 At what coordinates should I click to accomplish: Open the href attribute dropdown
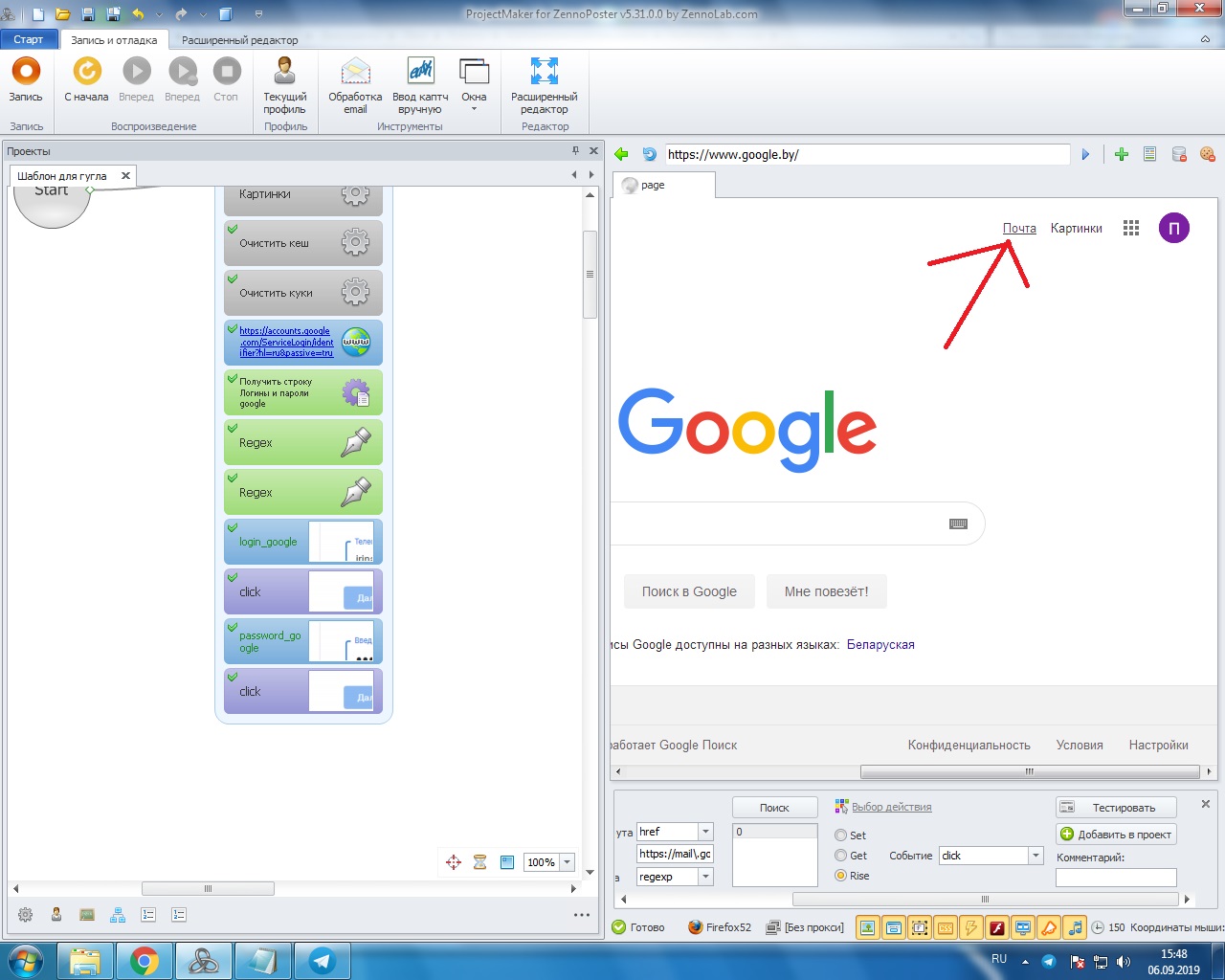(x=705, y=832)
